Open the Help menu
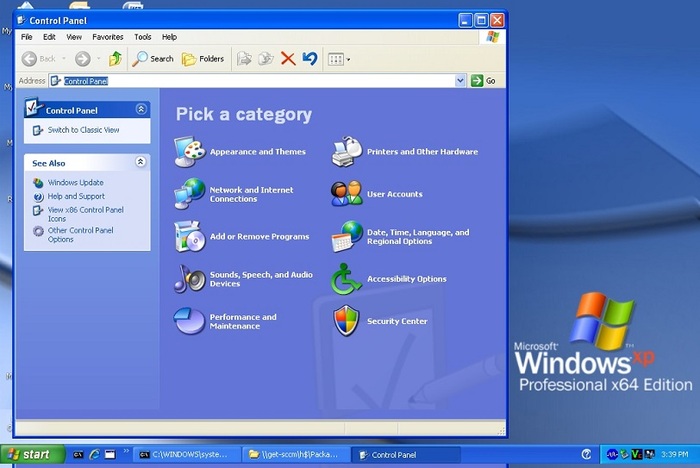700x468 pixels. click(x=169, y=37)
